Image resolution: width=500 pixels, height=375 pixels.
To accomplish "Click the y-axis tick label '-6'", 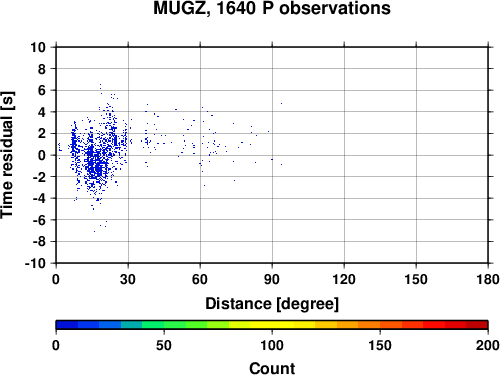I will pos(39,220).
